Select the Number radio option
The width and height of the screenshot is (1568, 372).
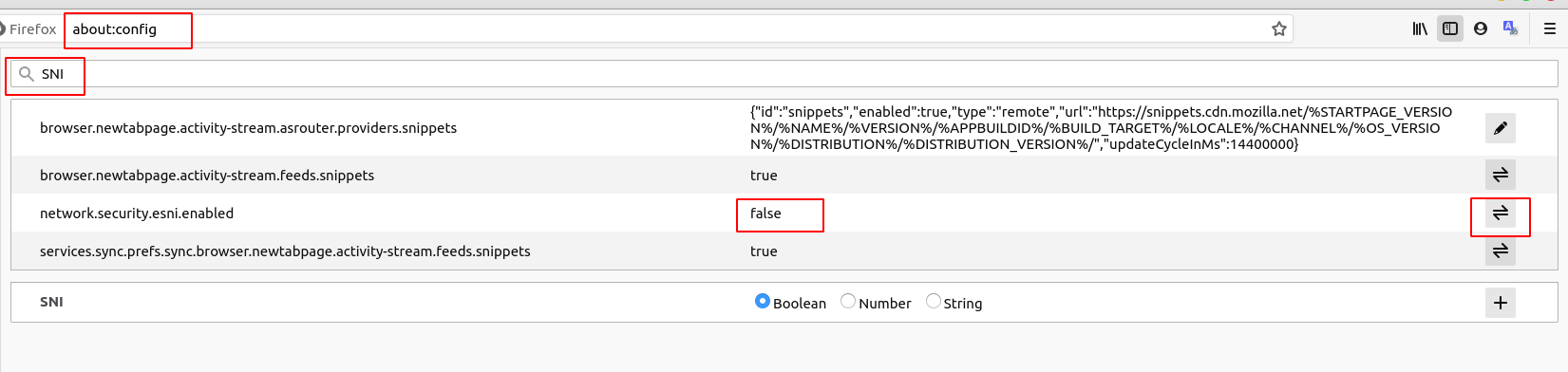tap(848, 301)
